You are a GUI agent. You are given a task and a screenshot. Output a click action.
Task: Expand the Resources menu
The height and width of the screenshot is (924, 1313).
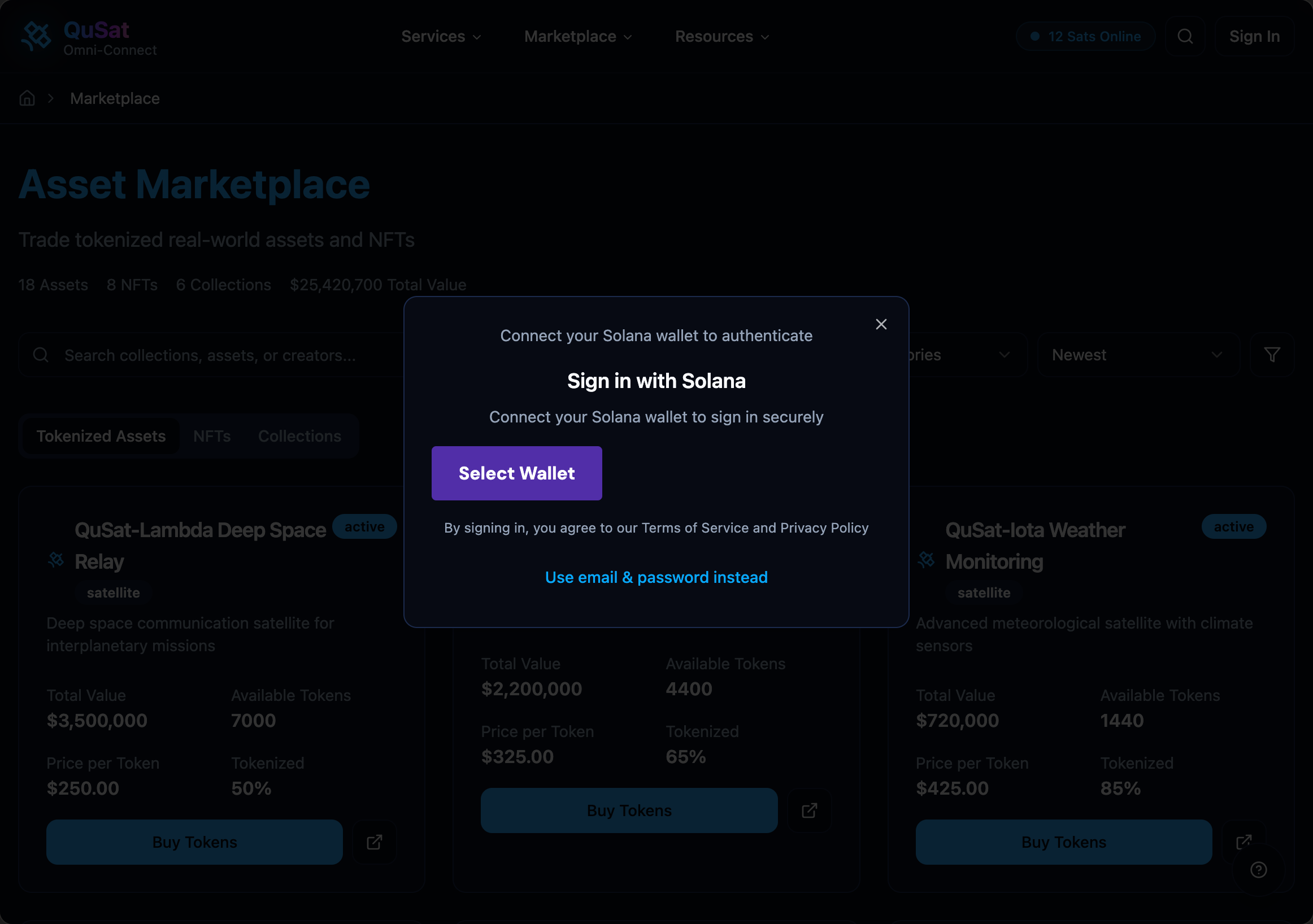(x=721, y=37)
